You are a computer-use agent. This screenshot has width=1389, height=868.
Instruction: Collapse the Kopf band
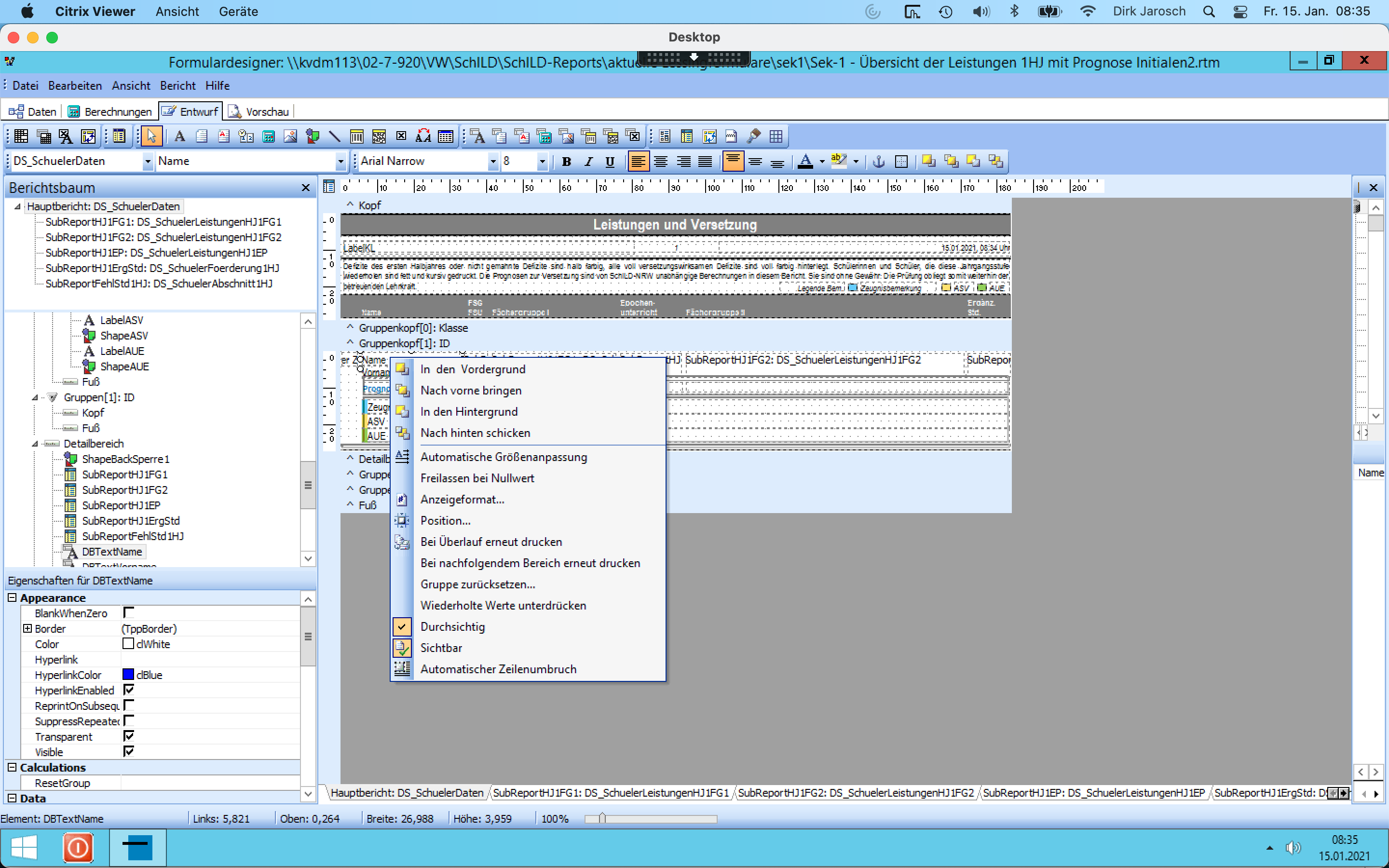[350, 205]
